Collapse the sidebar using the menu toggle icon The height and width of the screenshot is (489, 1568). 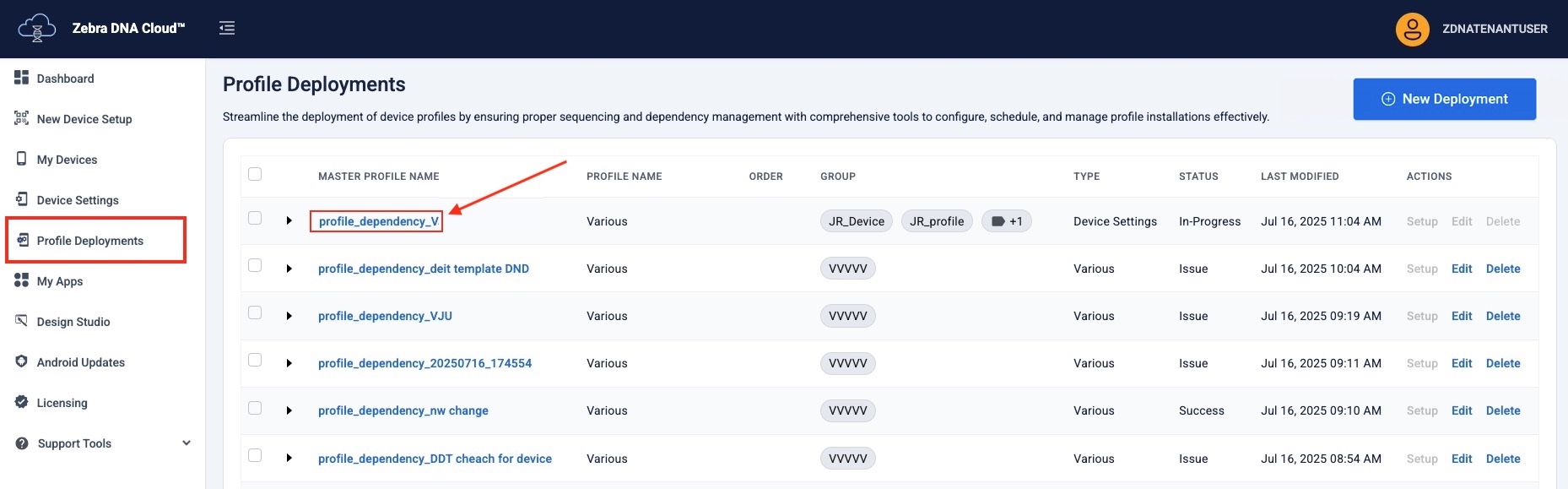click(227, 29)
